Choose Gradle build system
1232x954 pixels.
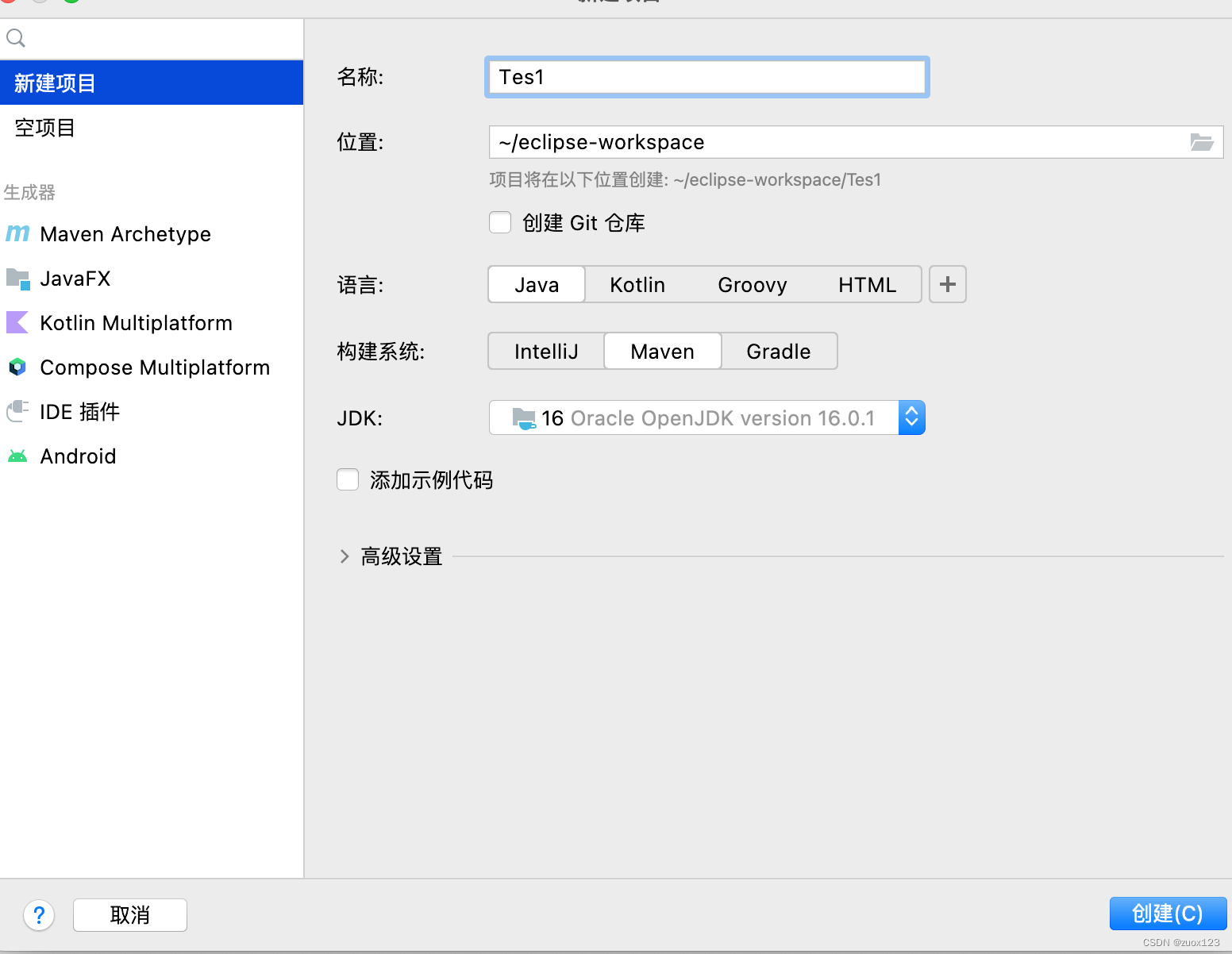point(779,351)
